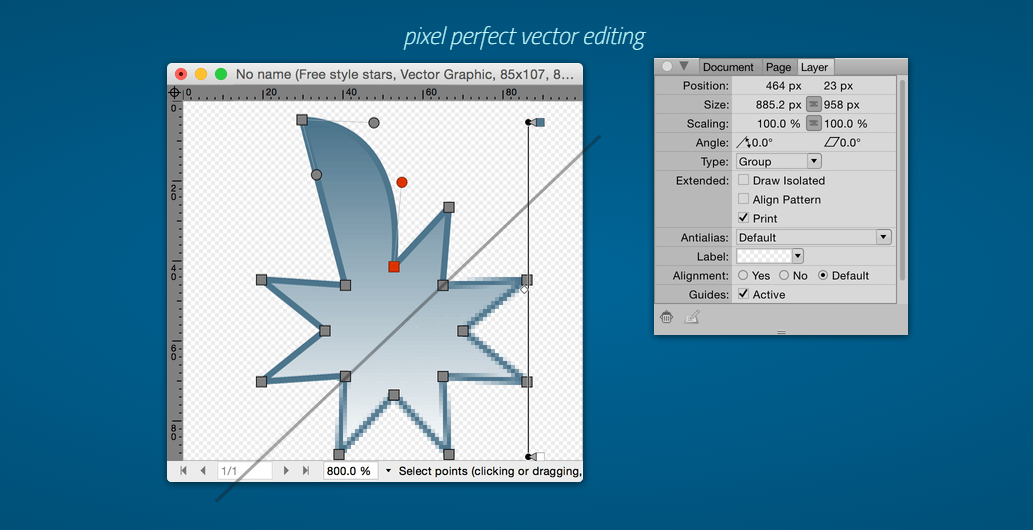The height and width of the screenshot is (530, 1033).
Task: Click the trash icon in Layer panel
Action: pyautogui.click(x=667, y=317)
